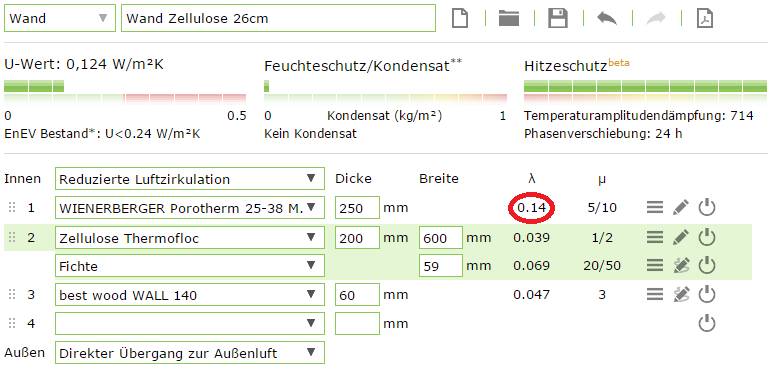Click Phasenverschiebung: 24 h text
The width and height of the screenshot is (782, 392).
point(603,134)
